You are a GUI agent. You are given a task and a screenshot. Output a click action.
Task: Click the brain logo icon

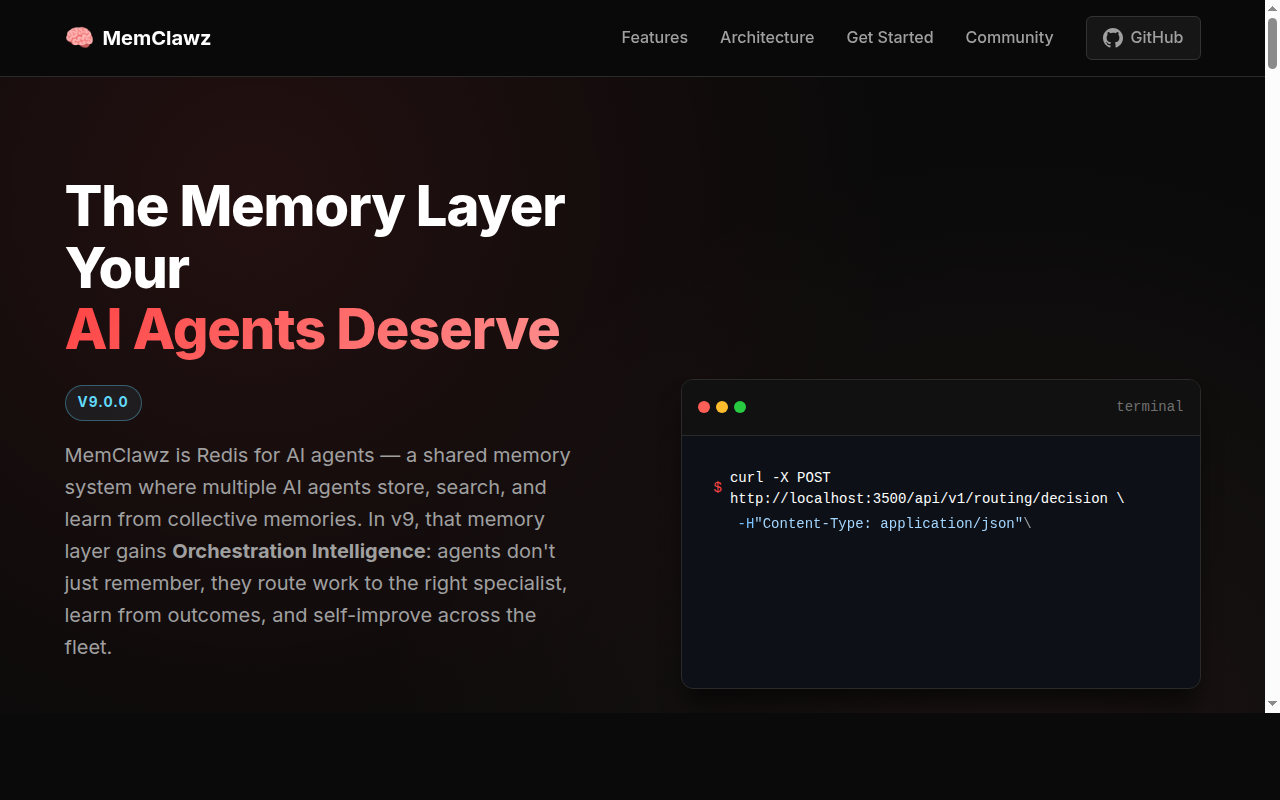79,38
